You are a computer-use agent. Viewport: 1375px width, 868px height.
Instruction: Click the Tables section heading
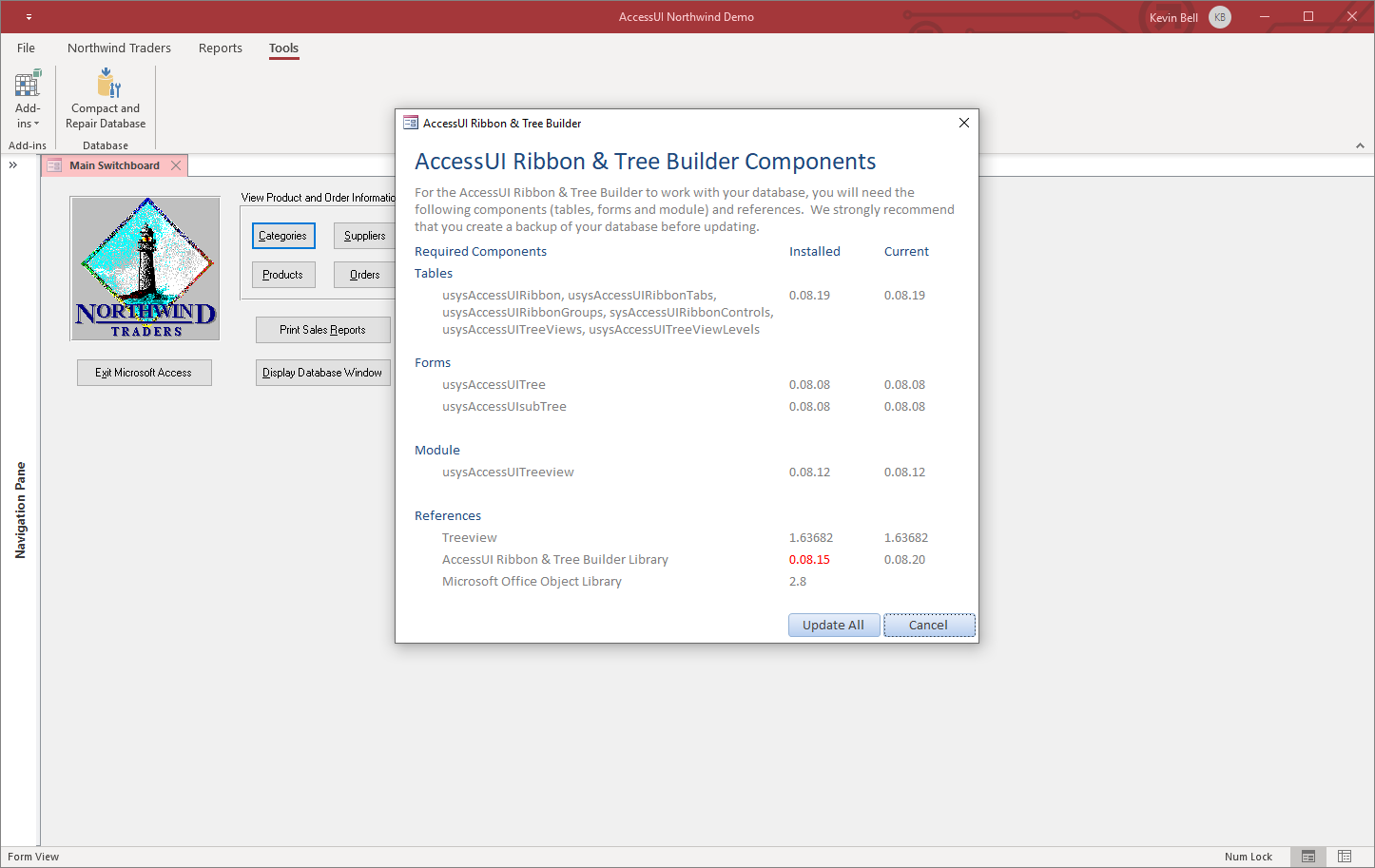434,273
